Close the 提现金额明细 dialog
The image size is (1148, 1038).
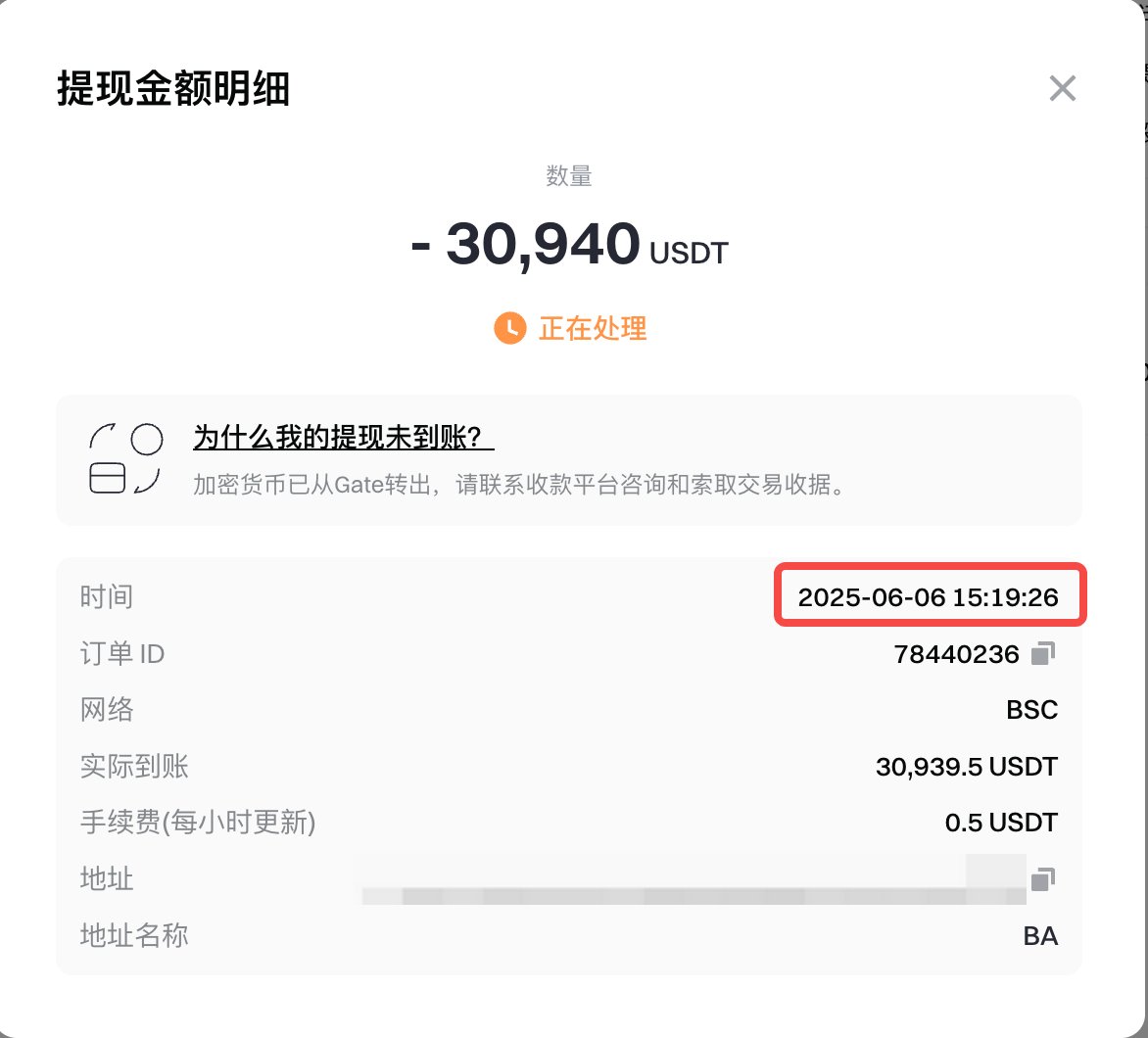pyautogui.click(x=1062, y=89)
